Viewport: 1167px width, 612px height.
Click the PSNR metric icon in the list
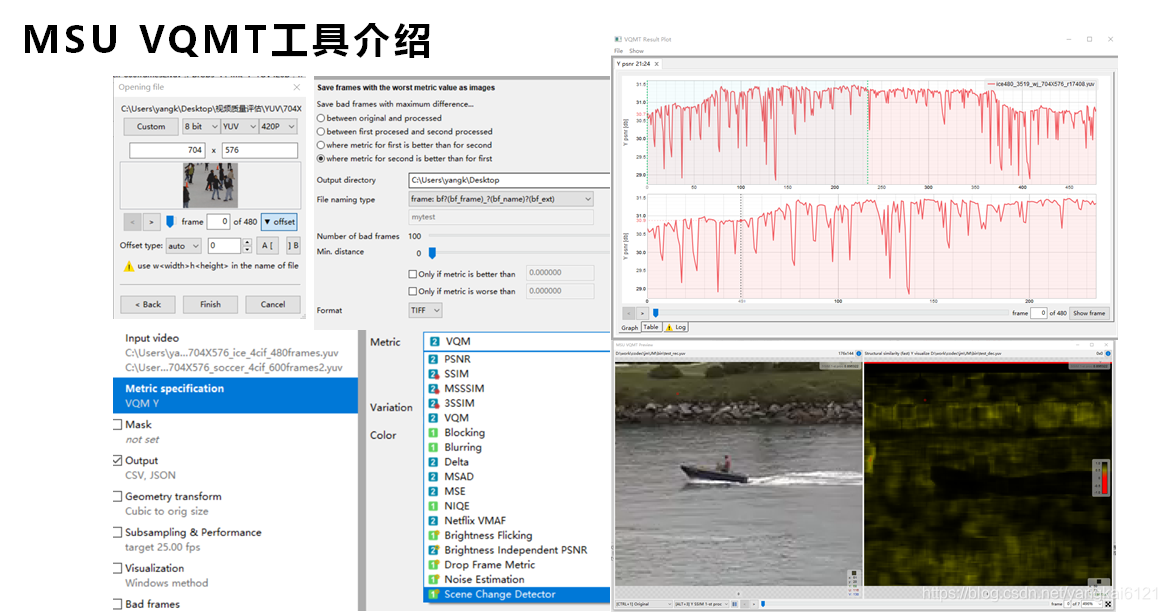tap(433, 359)
